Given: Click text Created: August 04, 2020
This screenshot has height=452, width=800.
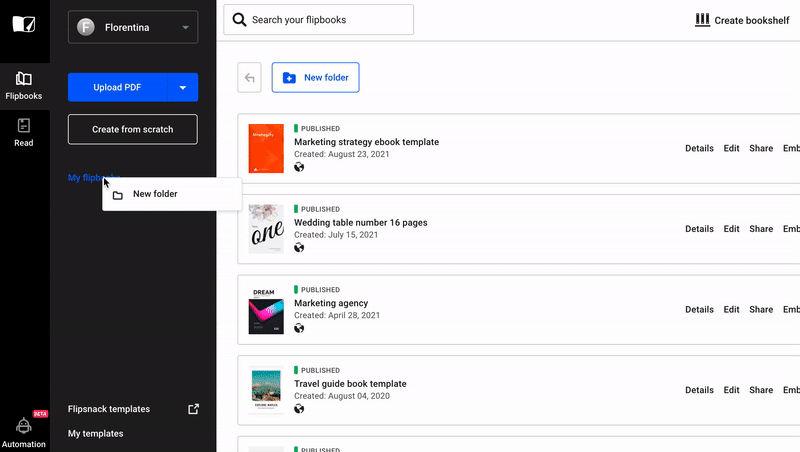Looking at the screenshot, I should coord(342,396).
